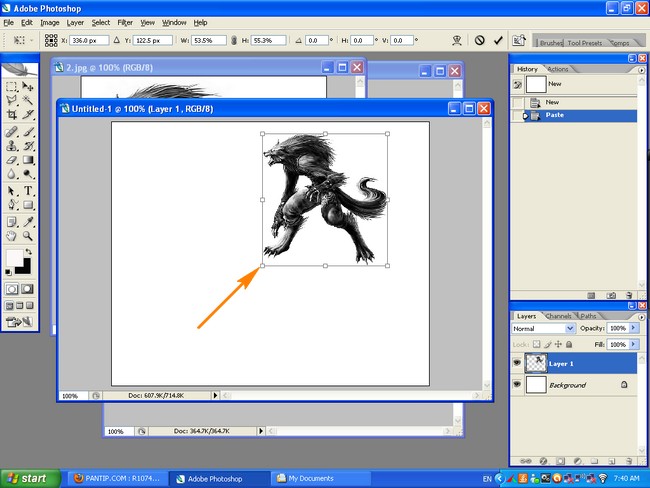
Task: Select the Blur tool
Action: (x=11, y=174)
